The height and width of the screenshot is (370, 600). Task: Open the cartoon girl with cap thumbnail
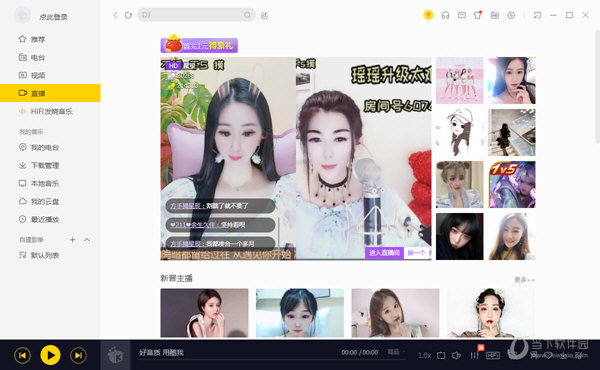[x=460, y=132]
